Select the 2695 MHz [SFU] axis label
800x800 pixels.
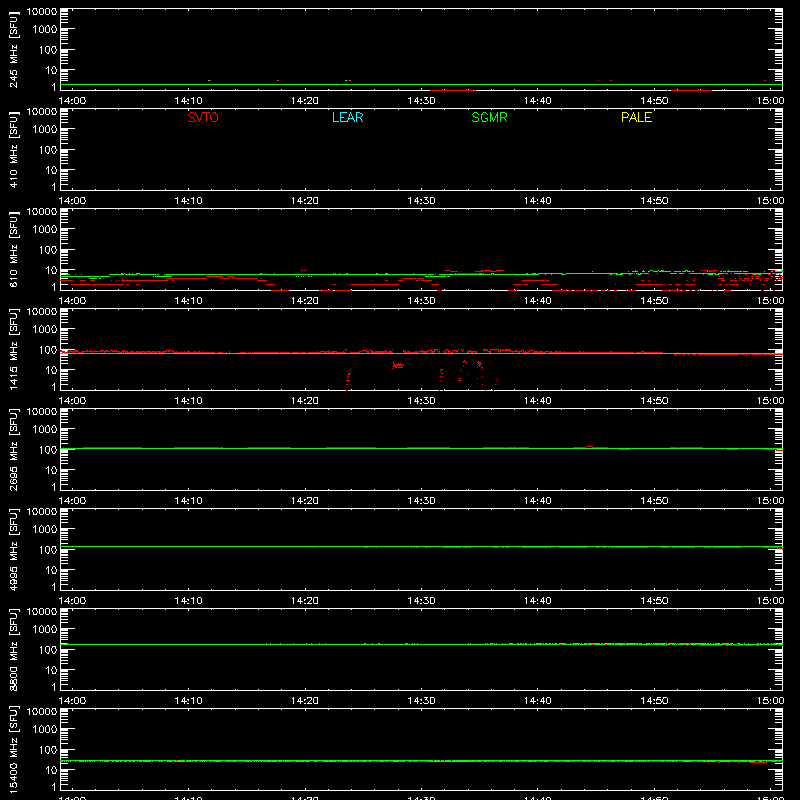click(14, 450)
